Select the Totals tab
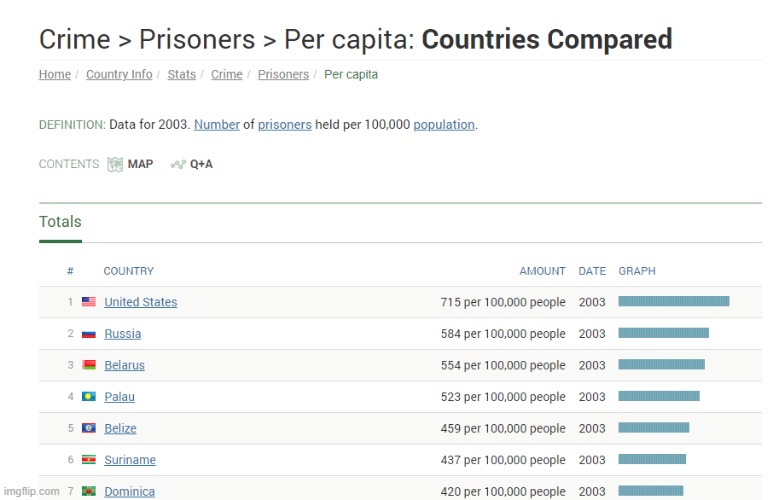The width and height of the screenshot is (773, 500). click(x=60, y=222)
